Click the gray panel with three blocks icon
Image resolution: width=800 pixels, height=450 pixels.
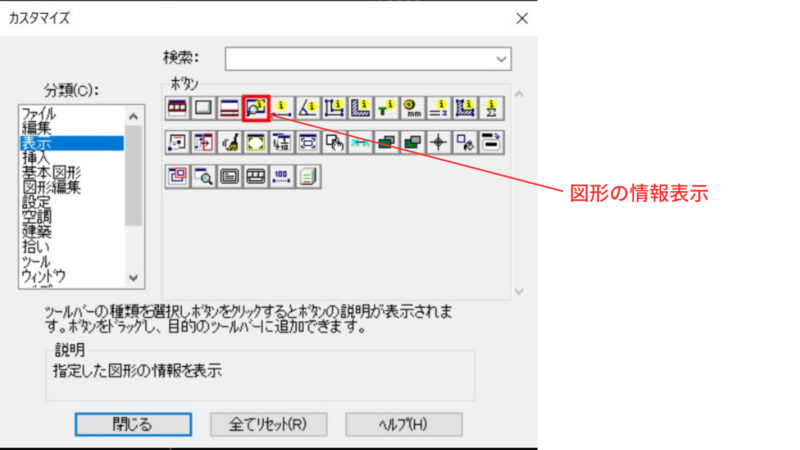(256, 177)
